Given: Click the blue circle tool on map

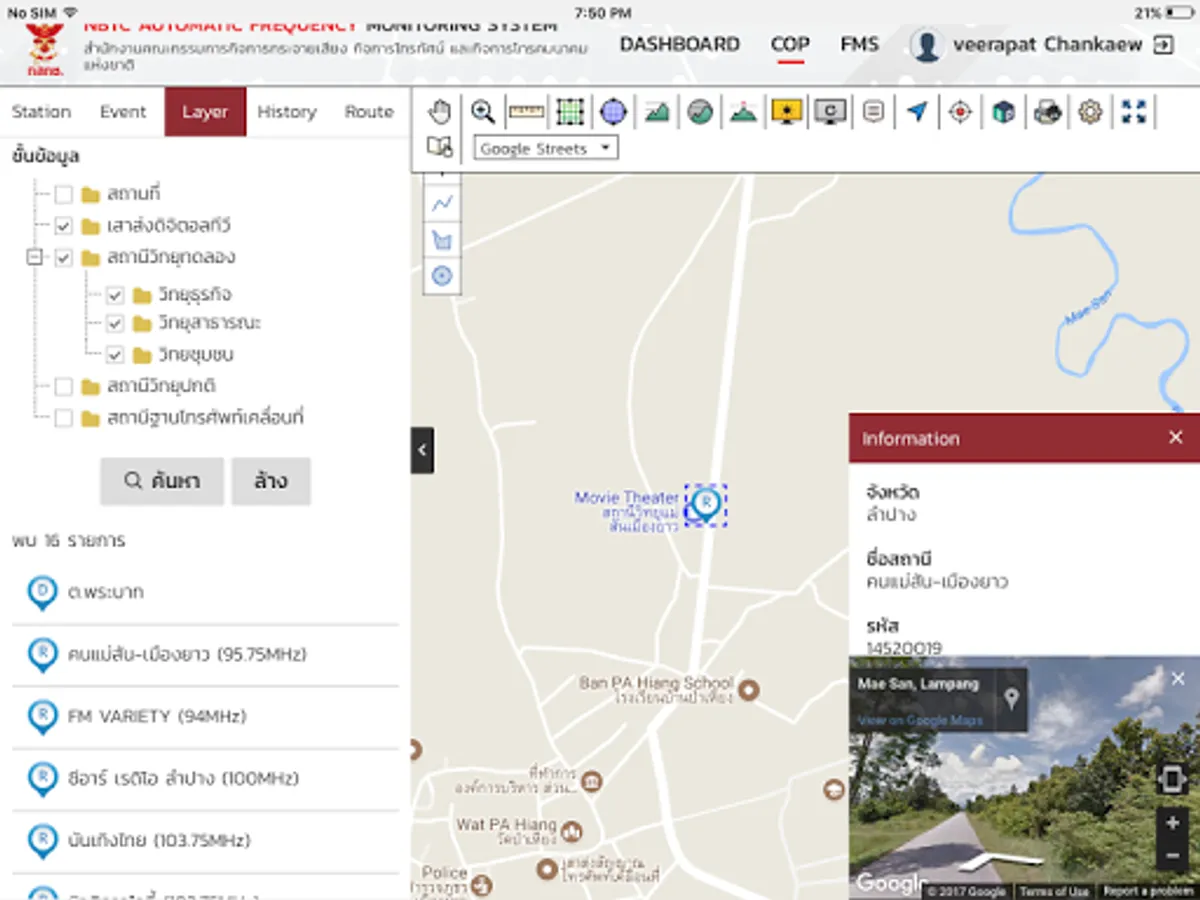Looking at the screenshot, I should (x=442, y=276).
